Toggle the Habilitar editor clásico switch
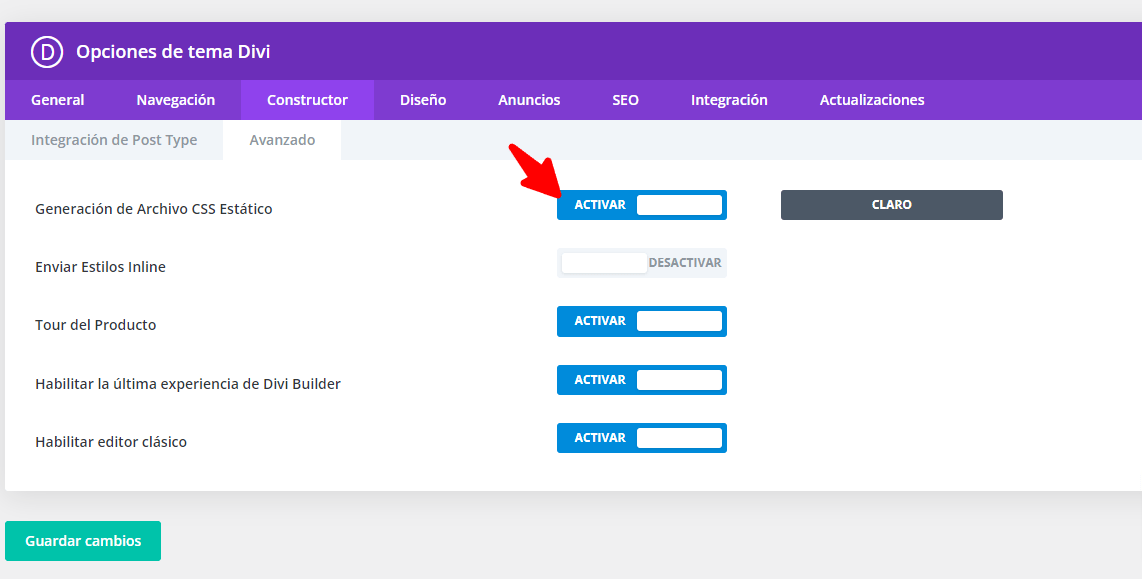This screenshot has height=579, width=1142. [x=642, y=438]
